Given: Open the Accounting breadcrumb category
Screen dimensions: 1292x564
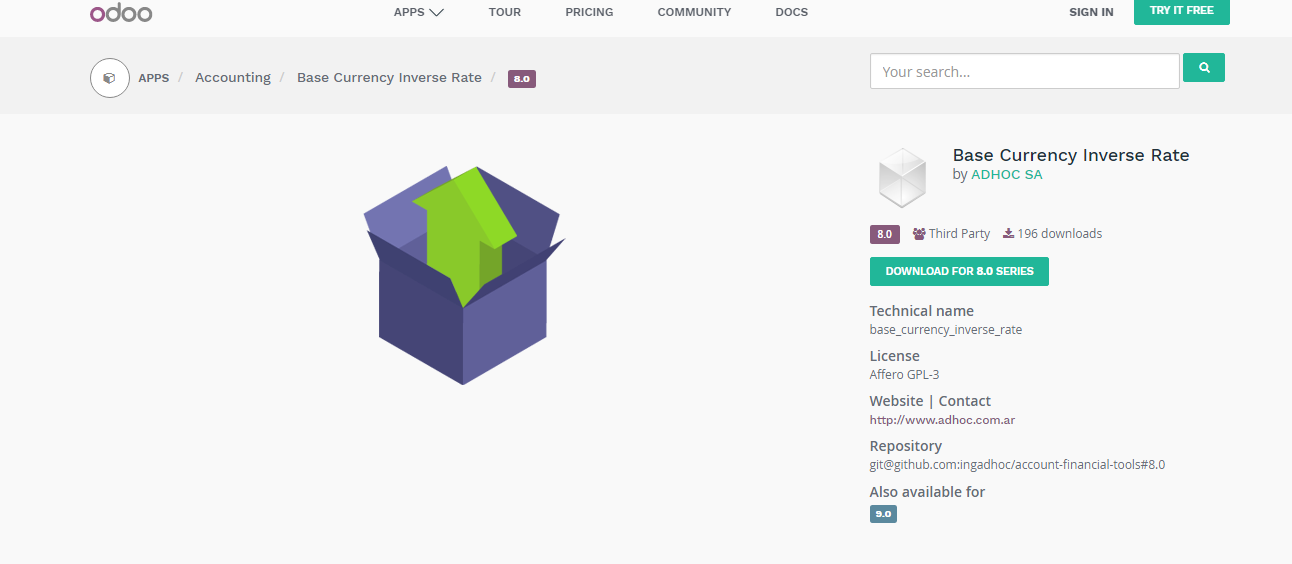Looking at the screenshot, I should [x=233, y=78].
